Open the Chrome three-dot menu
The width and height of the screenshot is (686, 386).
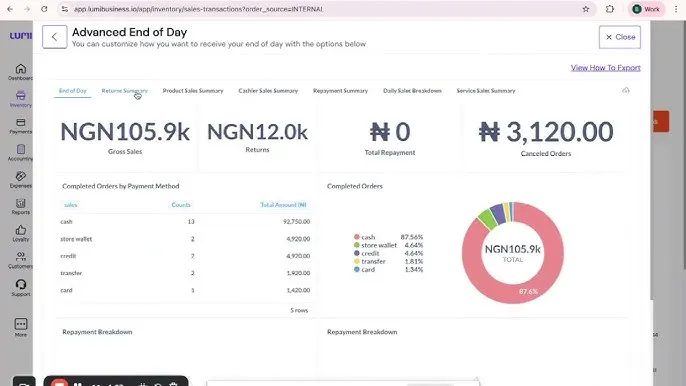point(676,9)
